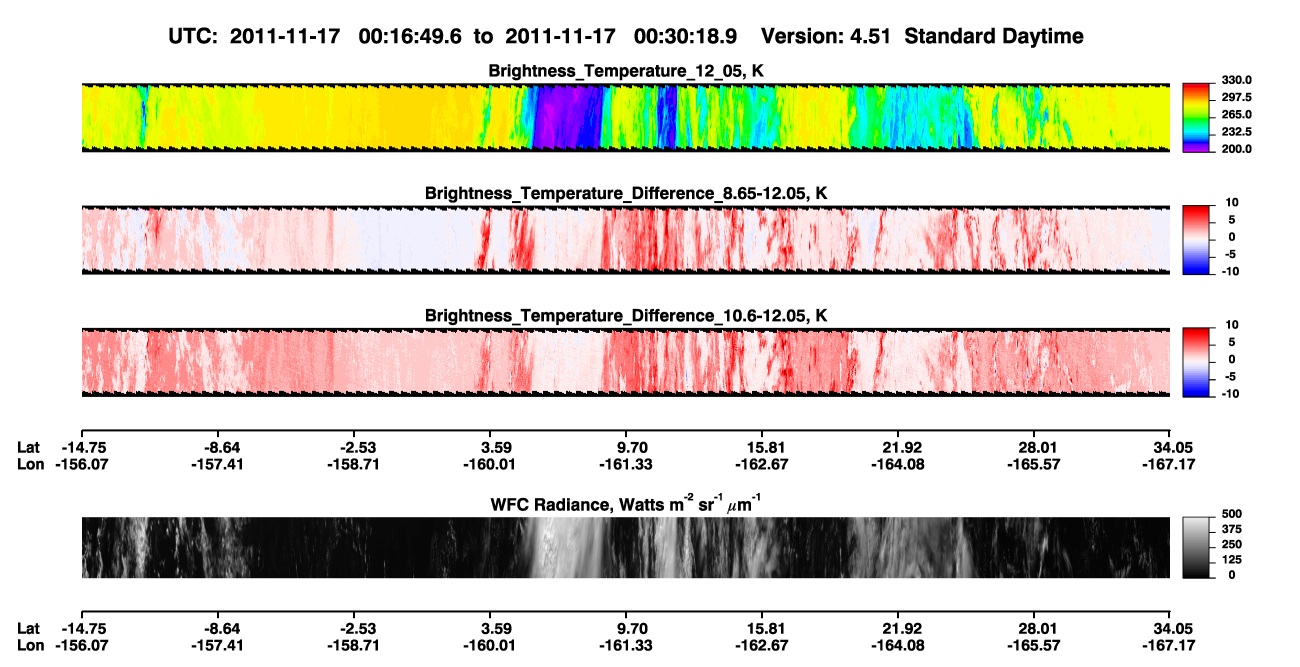1300x667 pixels.
Task: Click the 'Brightness_Temperature_Difference_10.6-12.05, K' panel title
Action: (x=625, y=316)
